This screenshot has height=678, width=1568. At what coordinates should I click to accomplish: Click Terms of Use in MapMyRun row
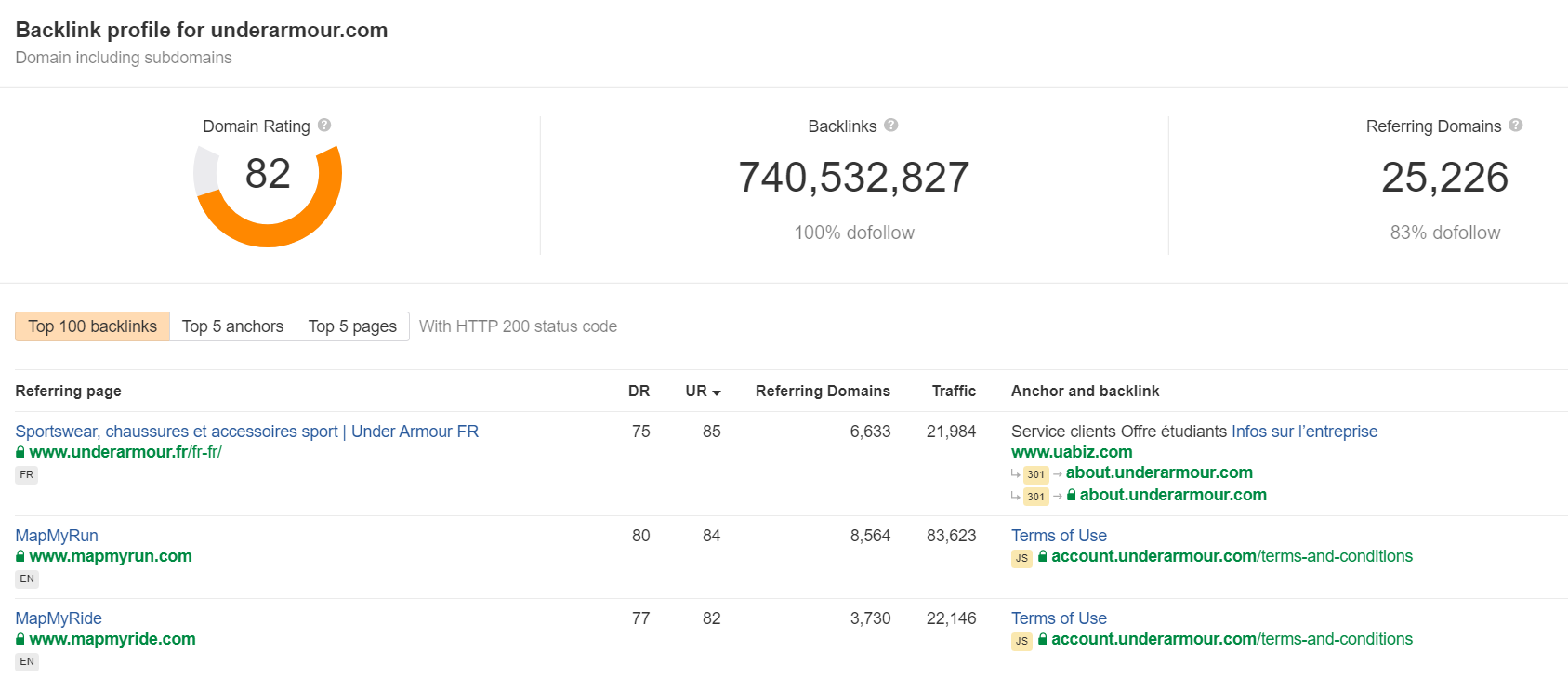1059,536
